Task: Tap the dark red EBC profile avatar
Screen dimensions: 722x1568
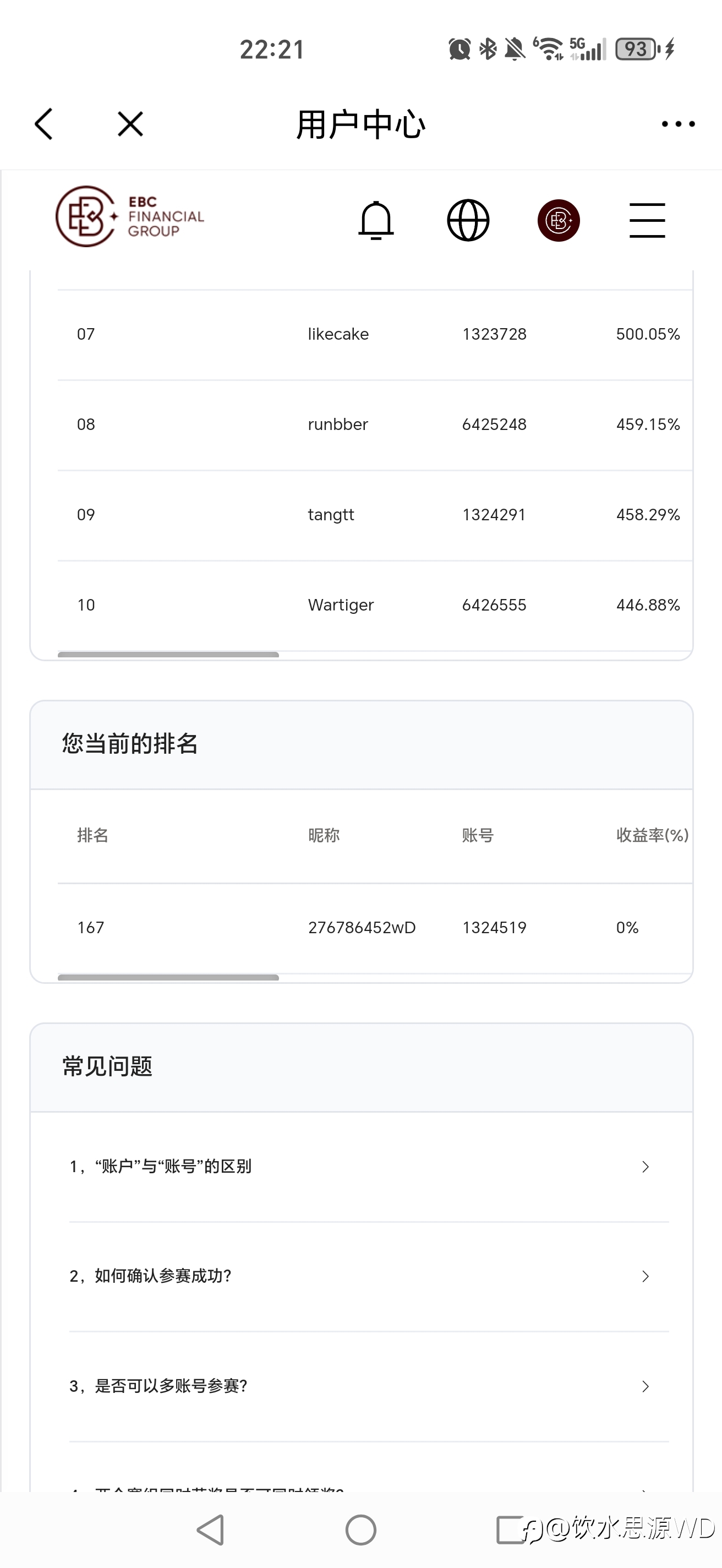Action: pos(559,220)
